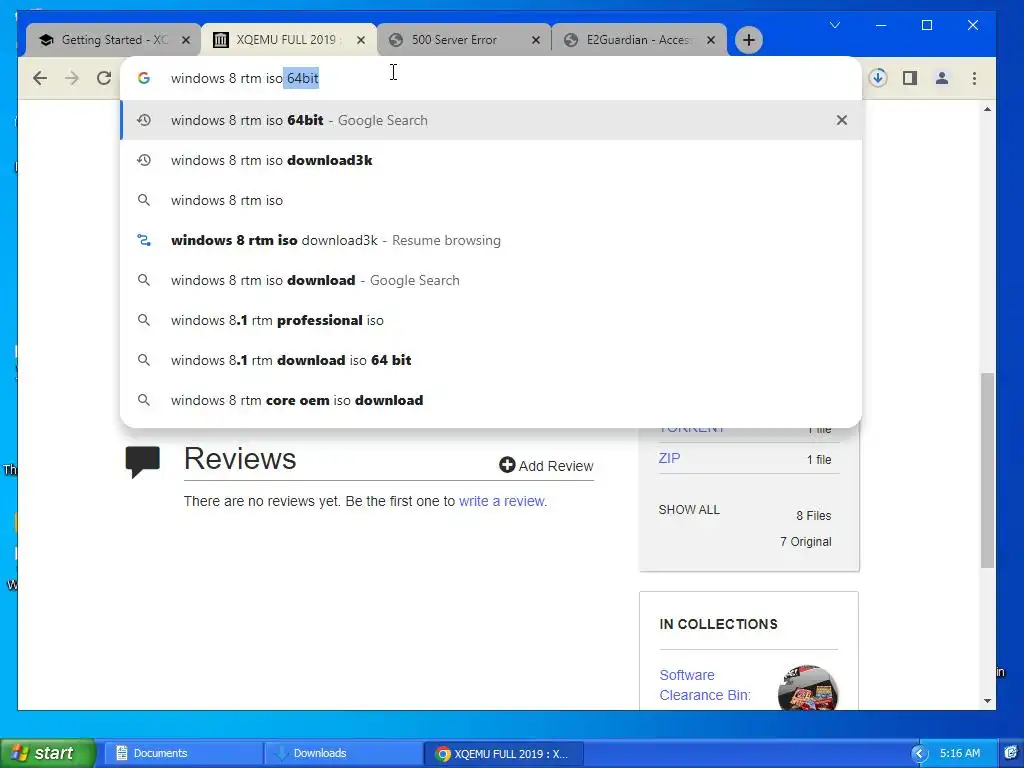This screenshot has height=768, width=1024.
Task: Open the Chrome profile icon
Action: 942,78
